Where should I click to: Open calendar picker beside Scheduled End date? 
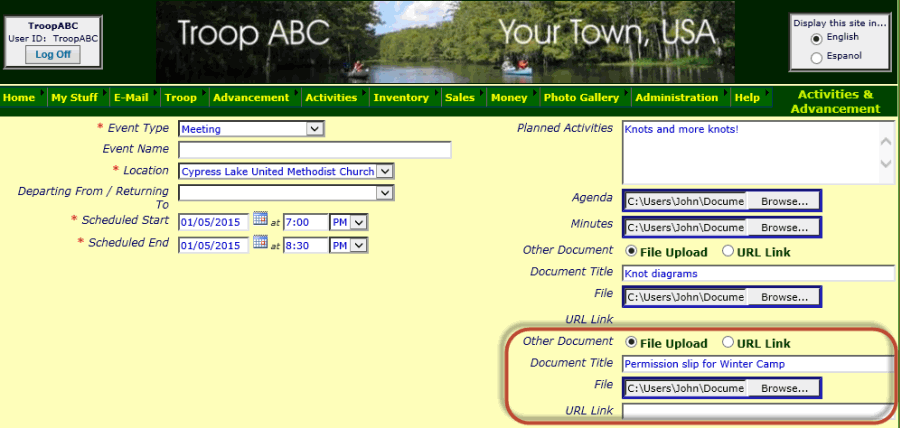click(260, 242)
